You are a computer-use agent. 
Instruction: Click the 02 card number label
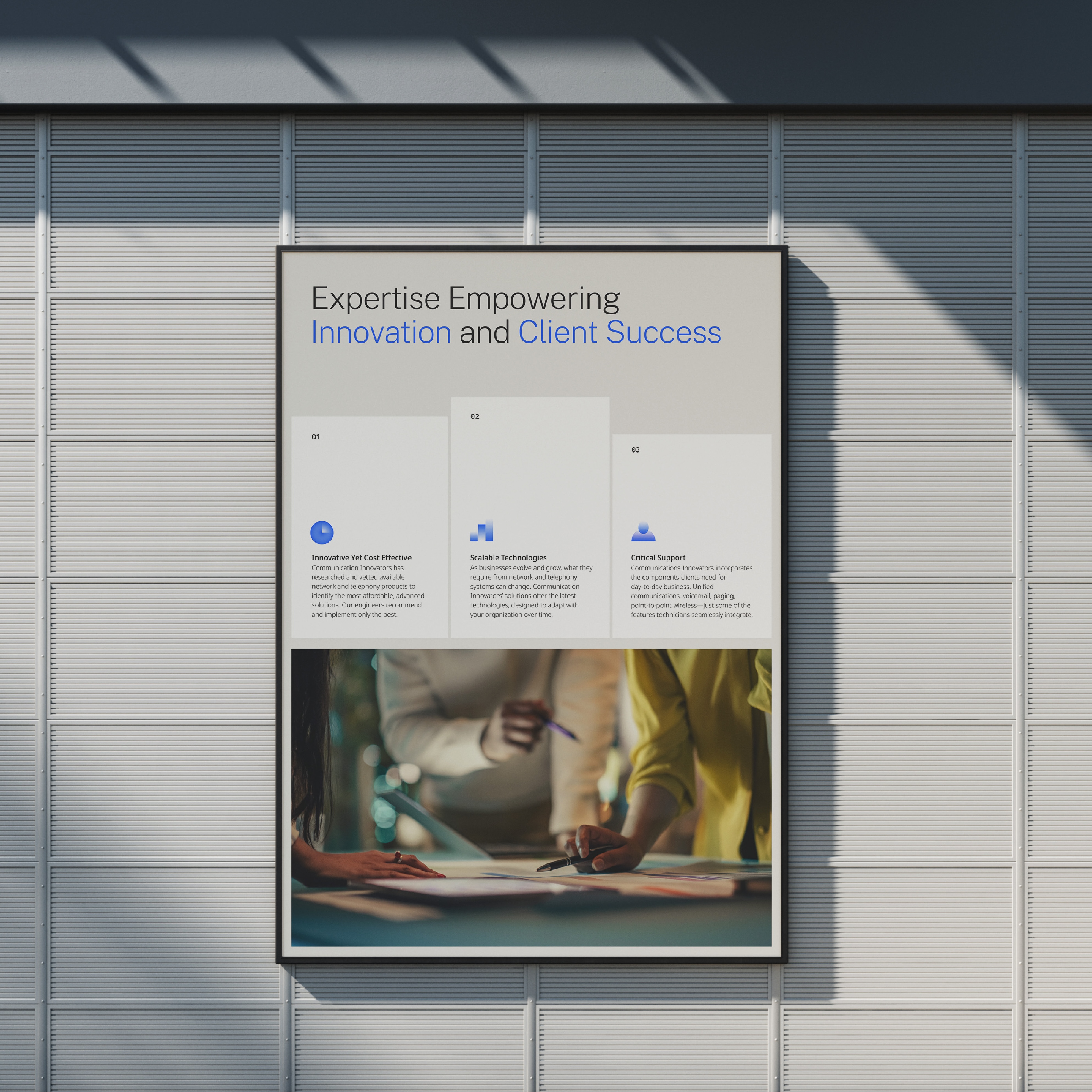(x=475, y=417)
